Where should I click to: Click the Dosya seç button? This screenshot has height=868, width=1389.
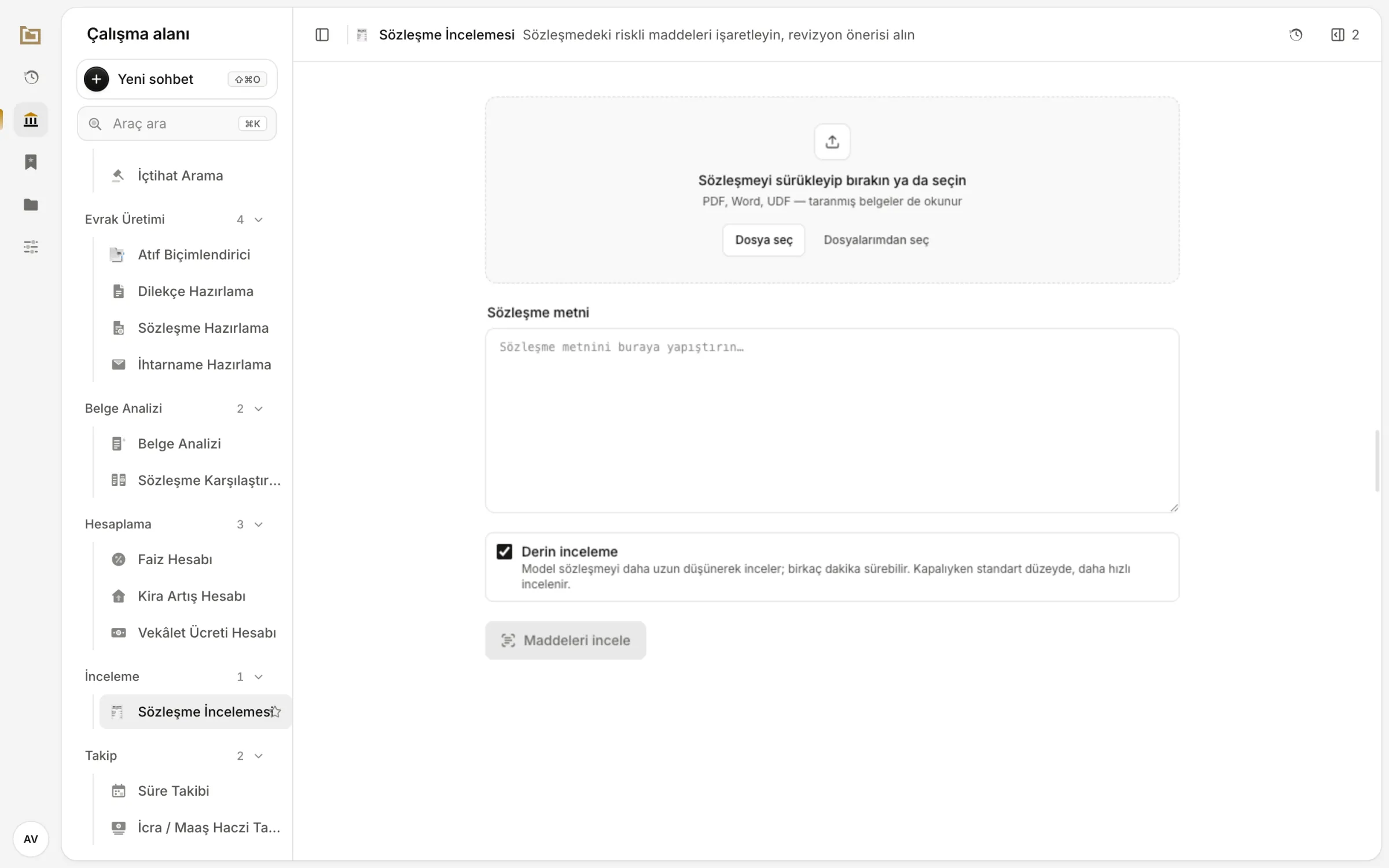click(763, 240)
